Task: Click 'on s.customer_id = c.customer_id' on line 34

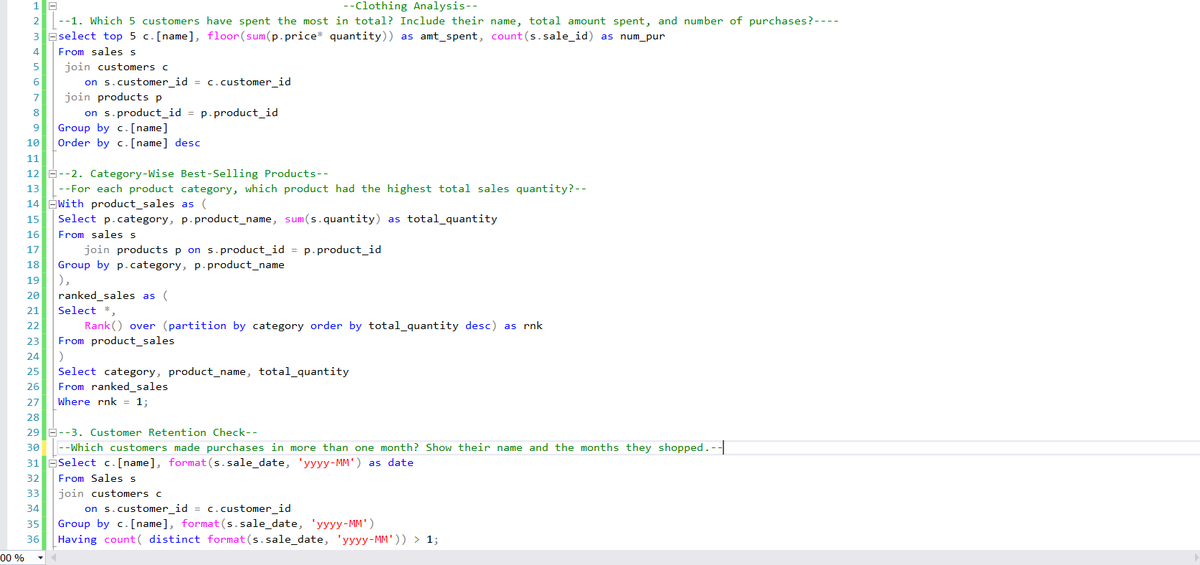Action: (x=188, y=509)
